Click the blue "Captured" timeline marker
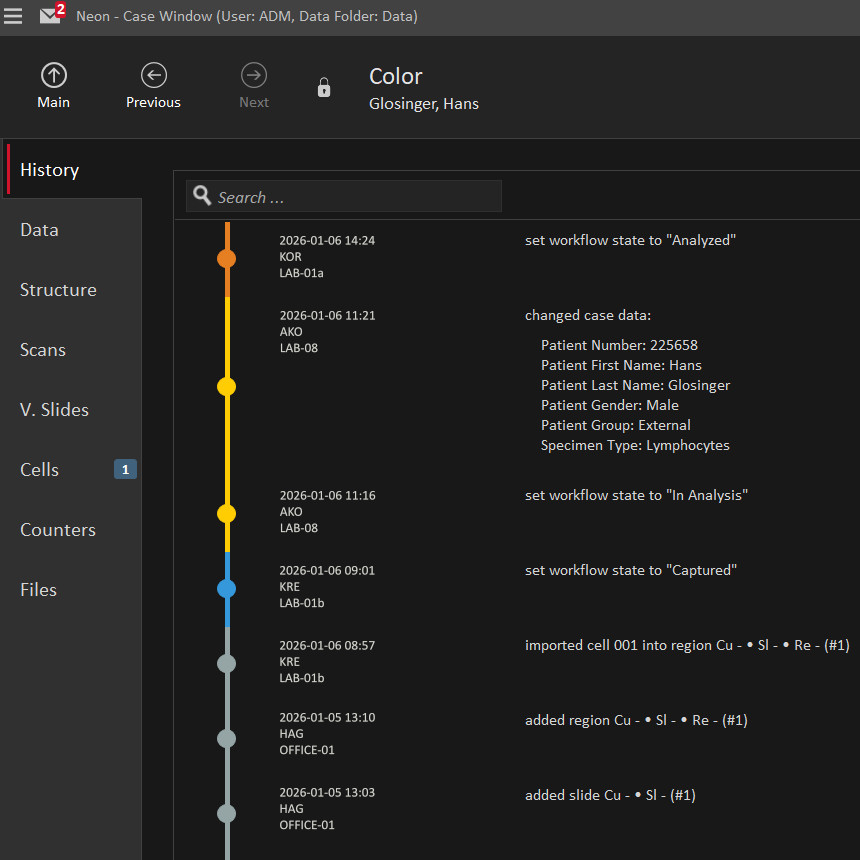Viewport: 860px width, 860px height. (x=227, y=589)
